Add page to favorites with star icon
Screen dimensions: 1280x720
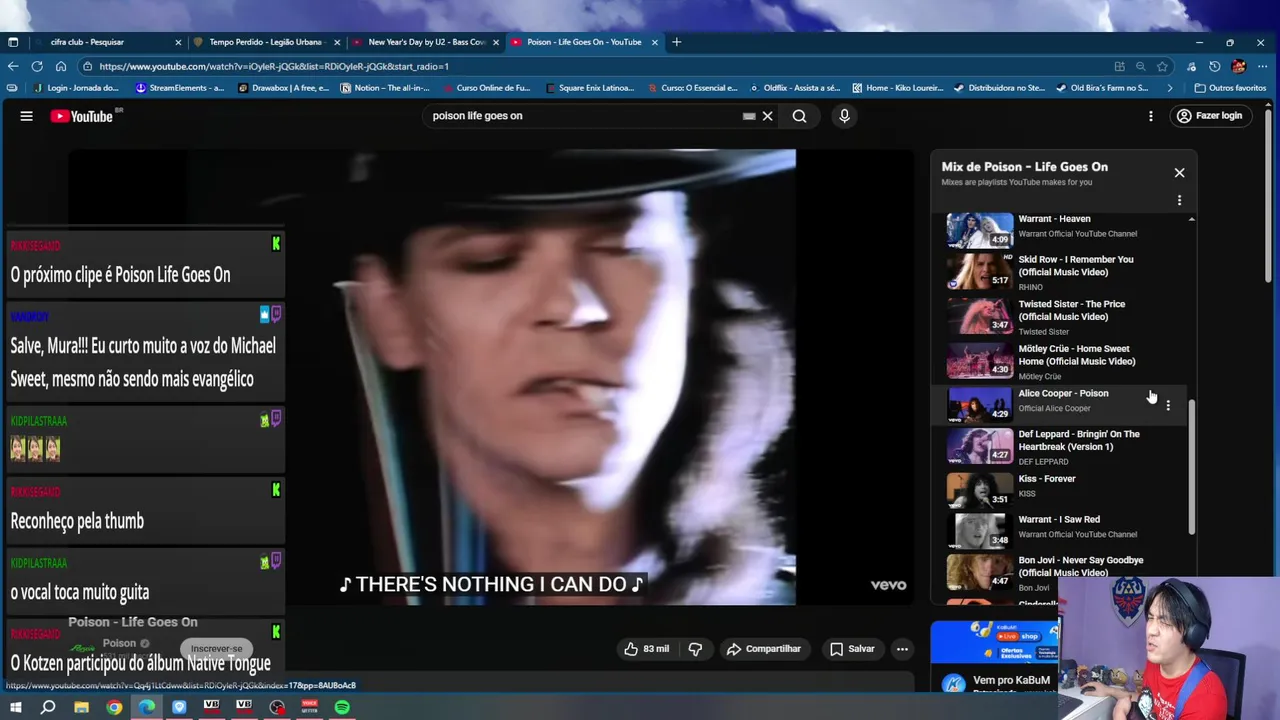1162,66
